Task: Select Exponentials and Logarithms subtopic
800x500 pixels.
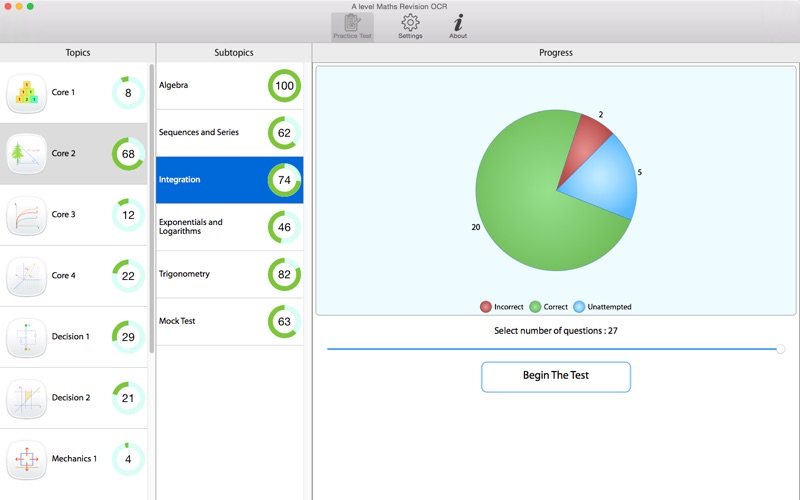Action: [230, 227]
